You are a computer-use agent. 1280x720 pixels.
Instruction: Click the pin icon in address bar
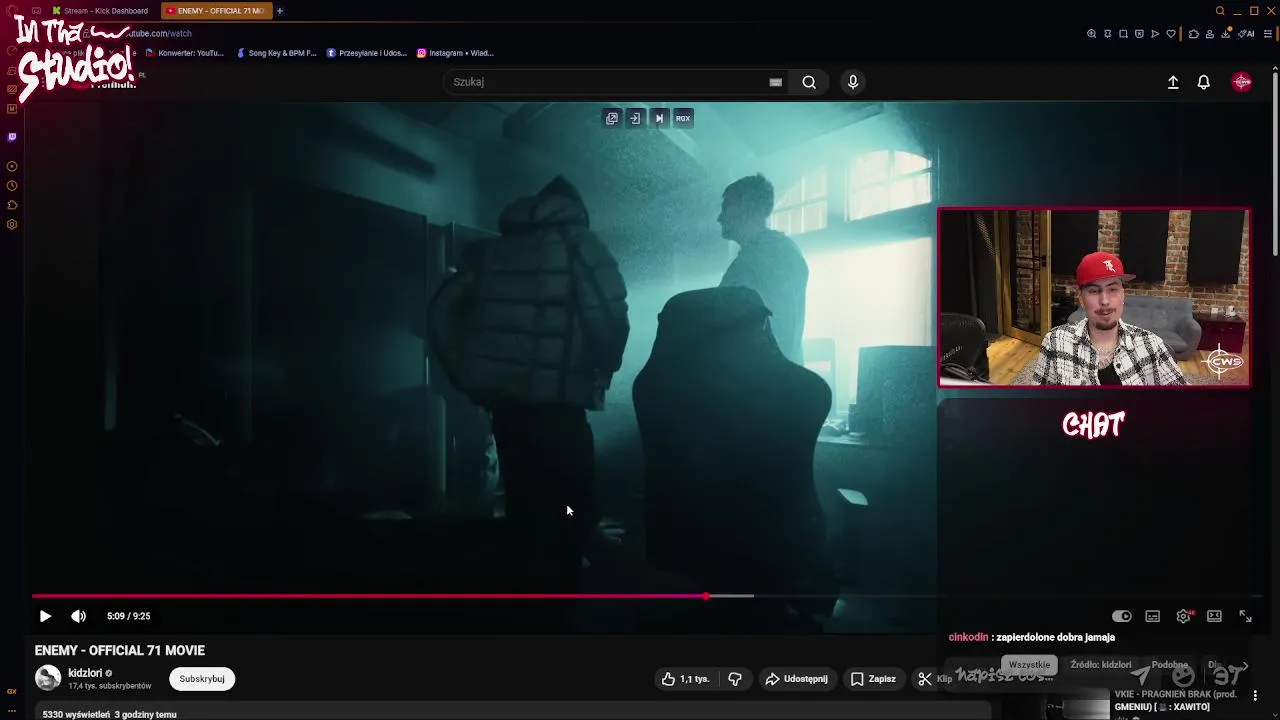point(1108,34)
